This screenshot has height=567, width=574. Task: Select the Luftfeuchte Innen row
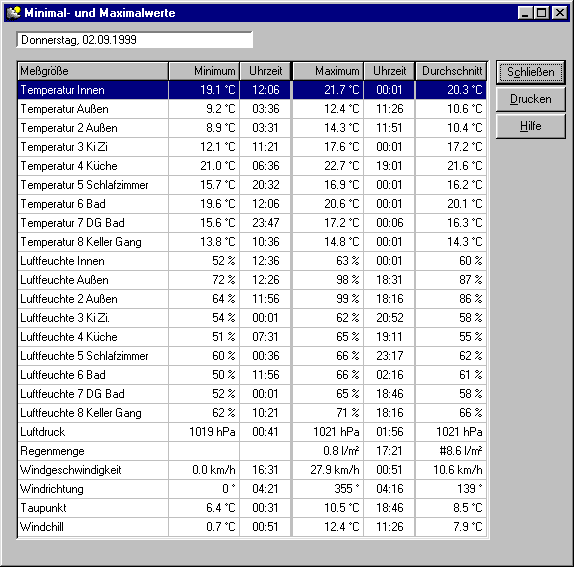252,261
